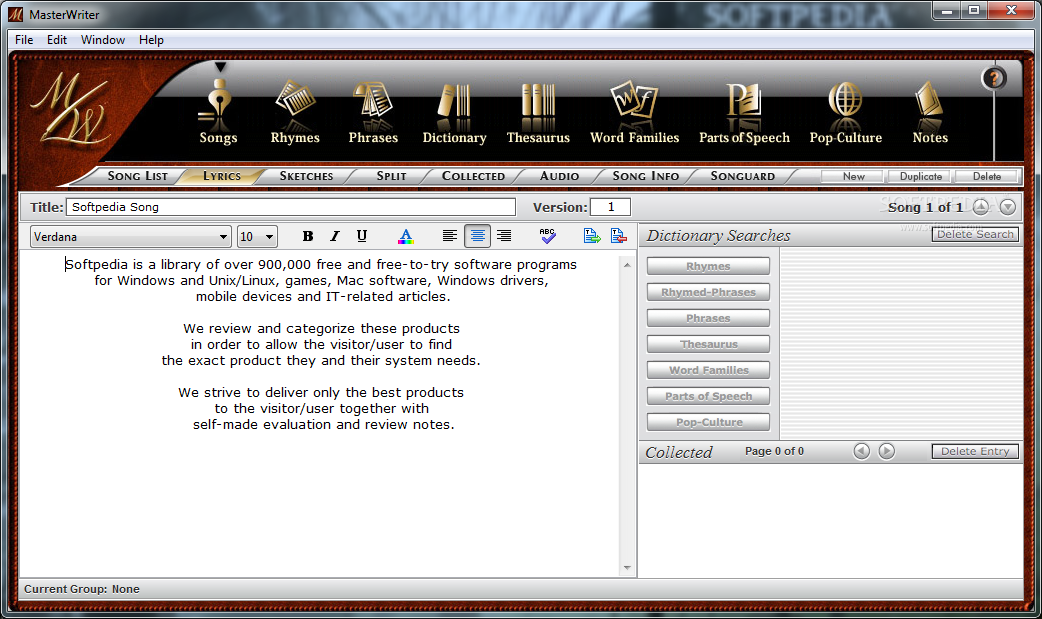Select the Lyrics tab

pyautogui.click(x=222, y=176)
